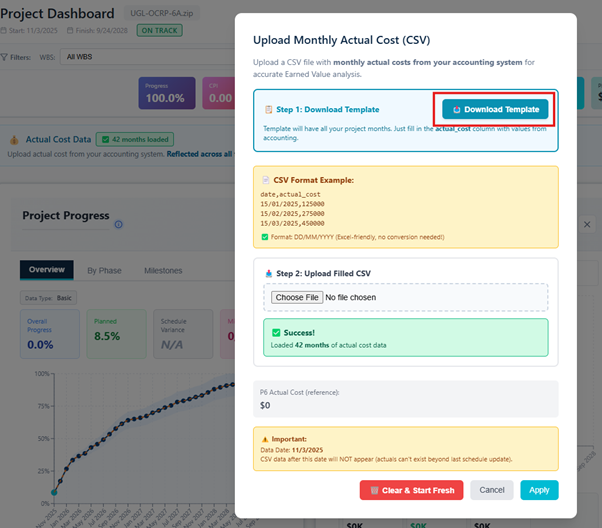Click the Progress 100.0% card
This screenshot has width=602, height=528.
(x=167, y=94)
